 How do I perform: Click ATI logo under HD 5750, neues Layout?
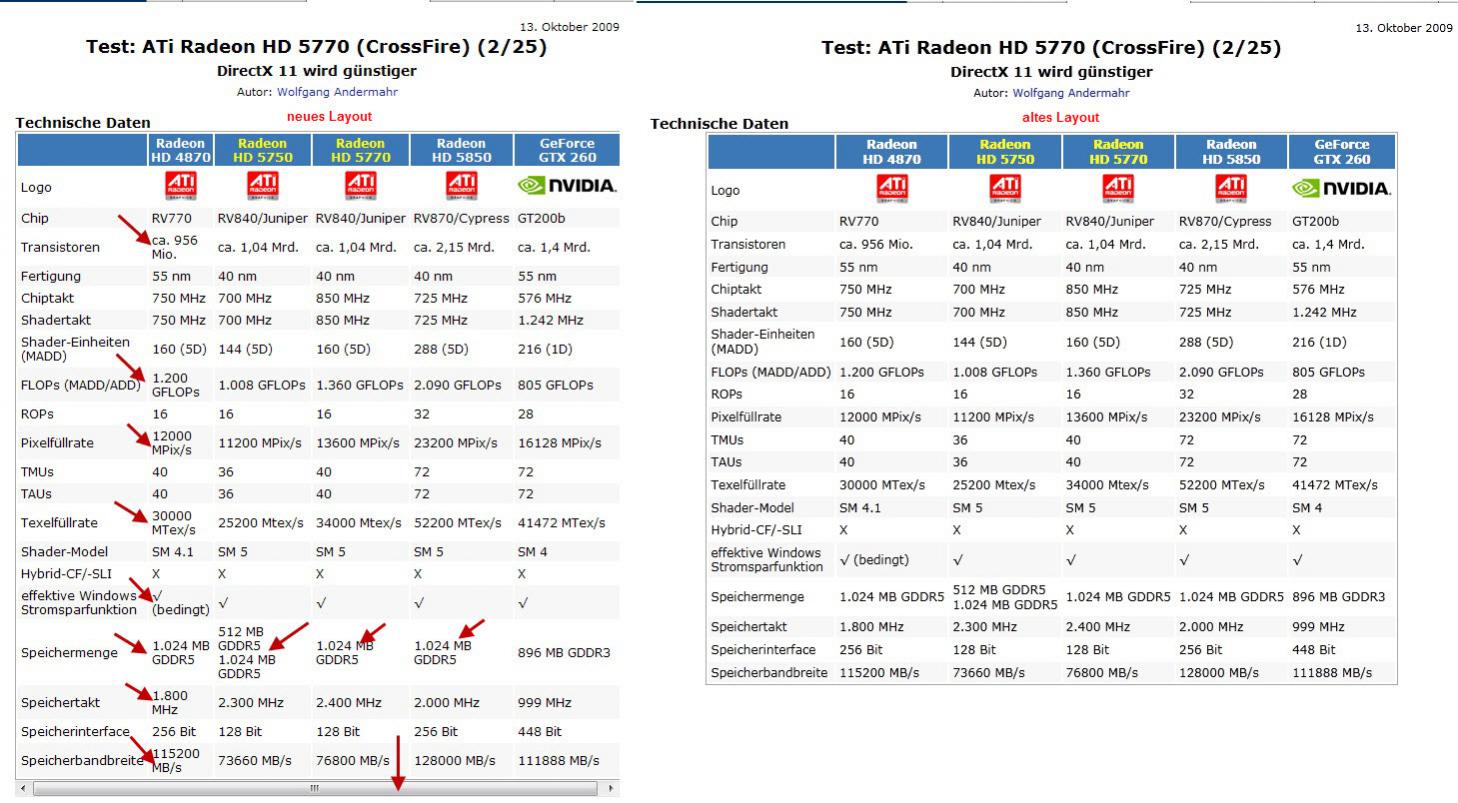[263, 185]
